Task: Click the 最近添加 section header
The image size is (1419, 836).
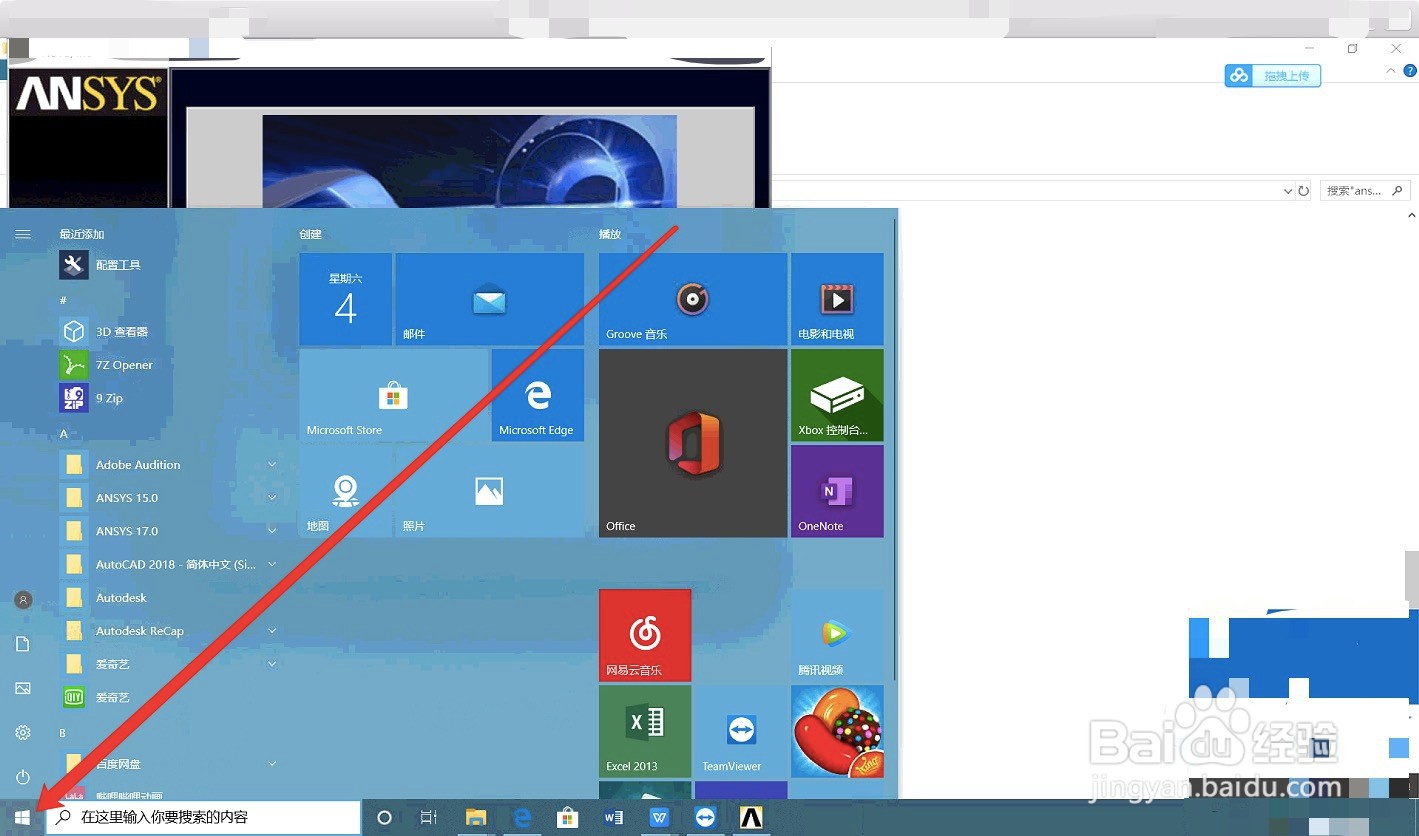Action: coord(82,234)
